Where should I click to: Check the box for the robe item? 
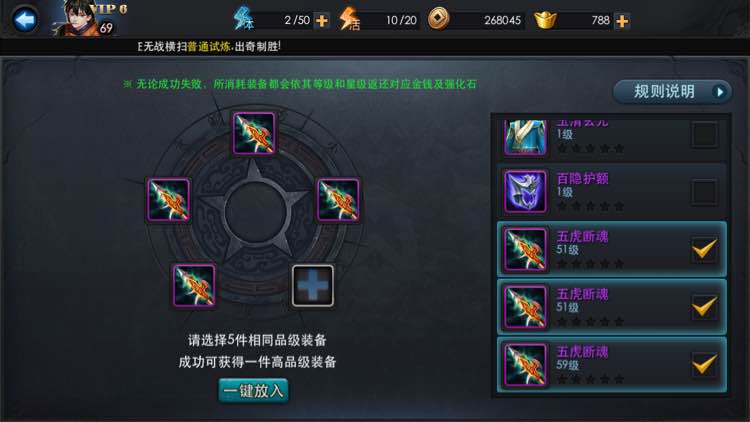pyautogui.click(x=704, y=134)
